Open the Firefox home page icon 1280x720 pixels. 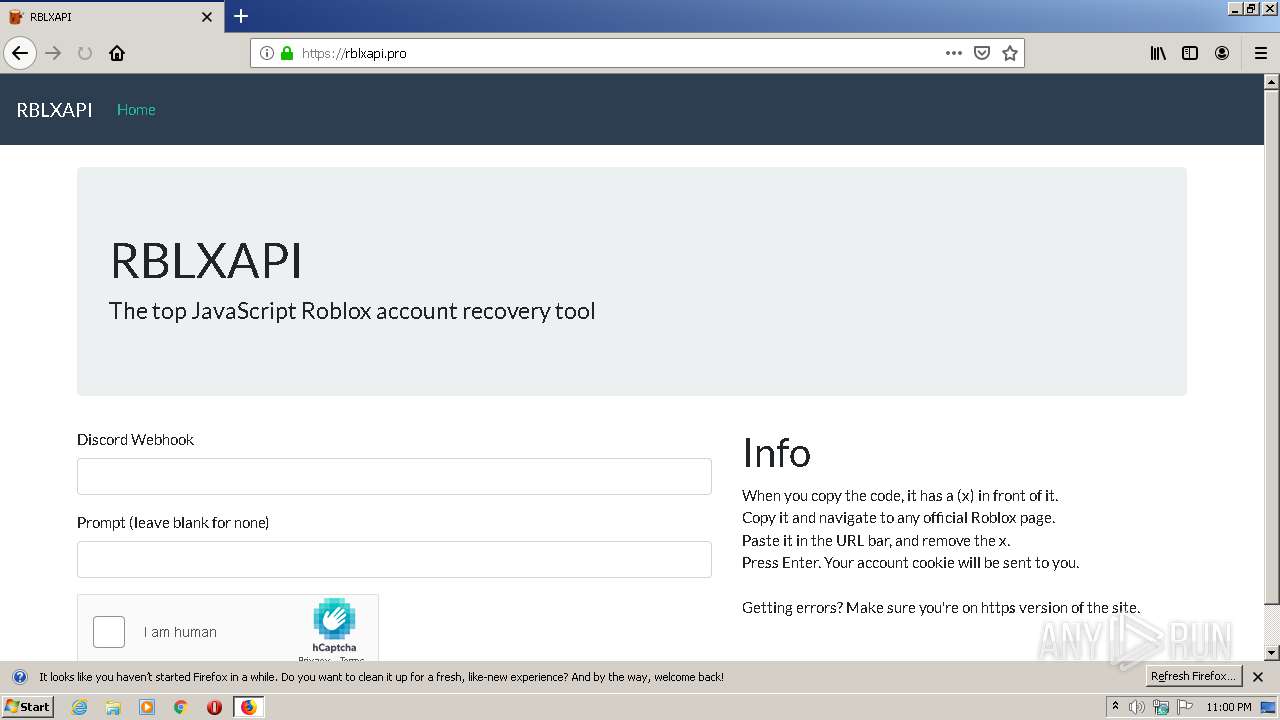coord(117,53)
